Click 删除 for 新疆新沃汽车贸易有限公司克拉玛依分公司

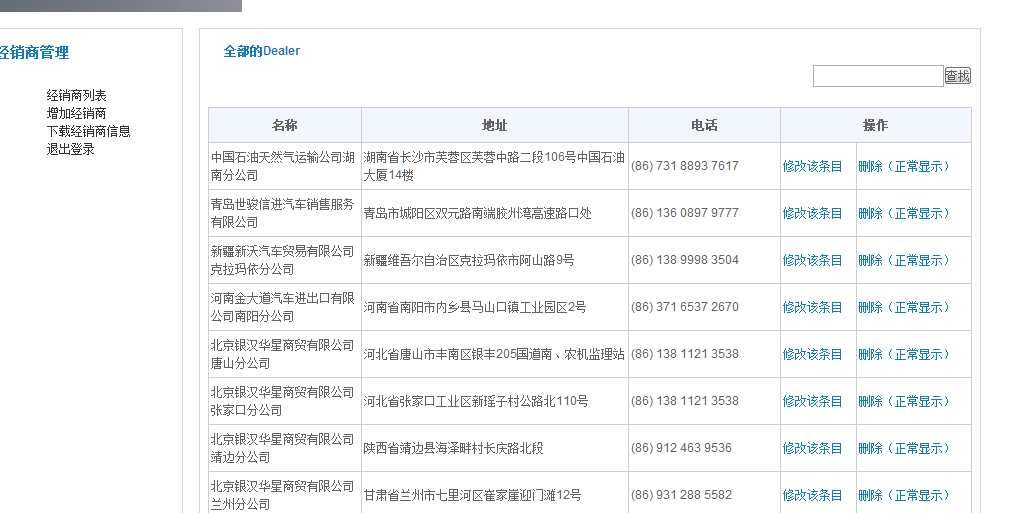[904, 260]
